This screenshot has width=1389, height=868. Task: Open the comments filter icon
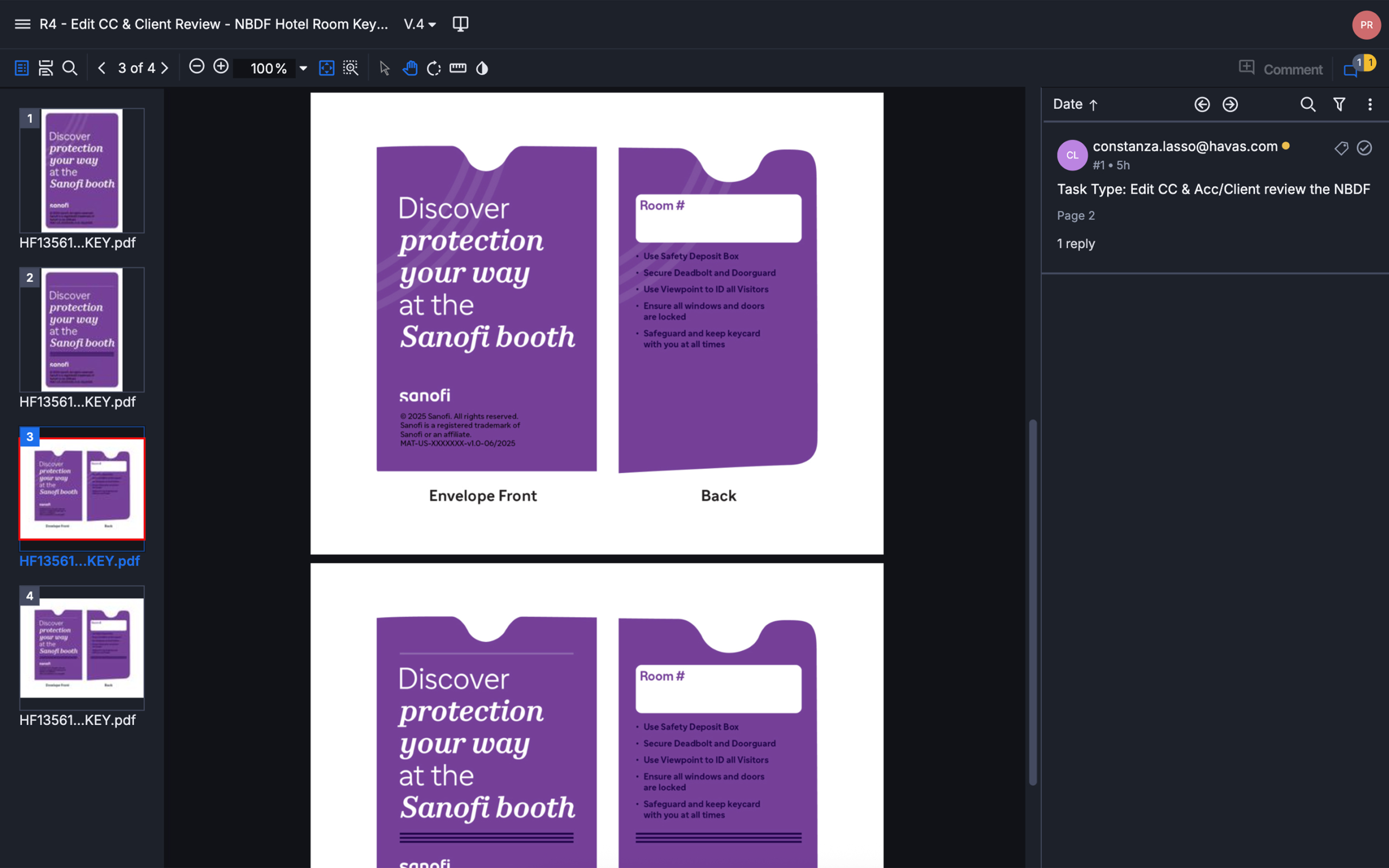pyautogui.click(x=1339, y=105)
